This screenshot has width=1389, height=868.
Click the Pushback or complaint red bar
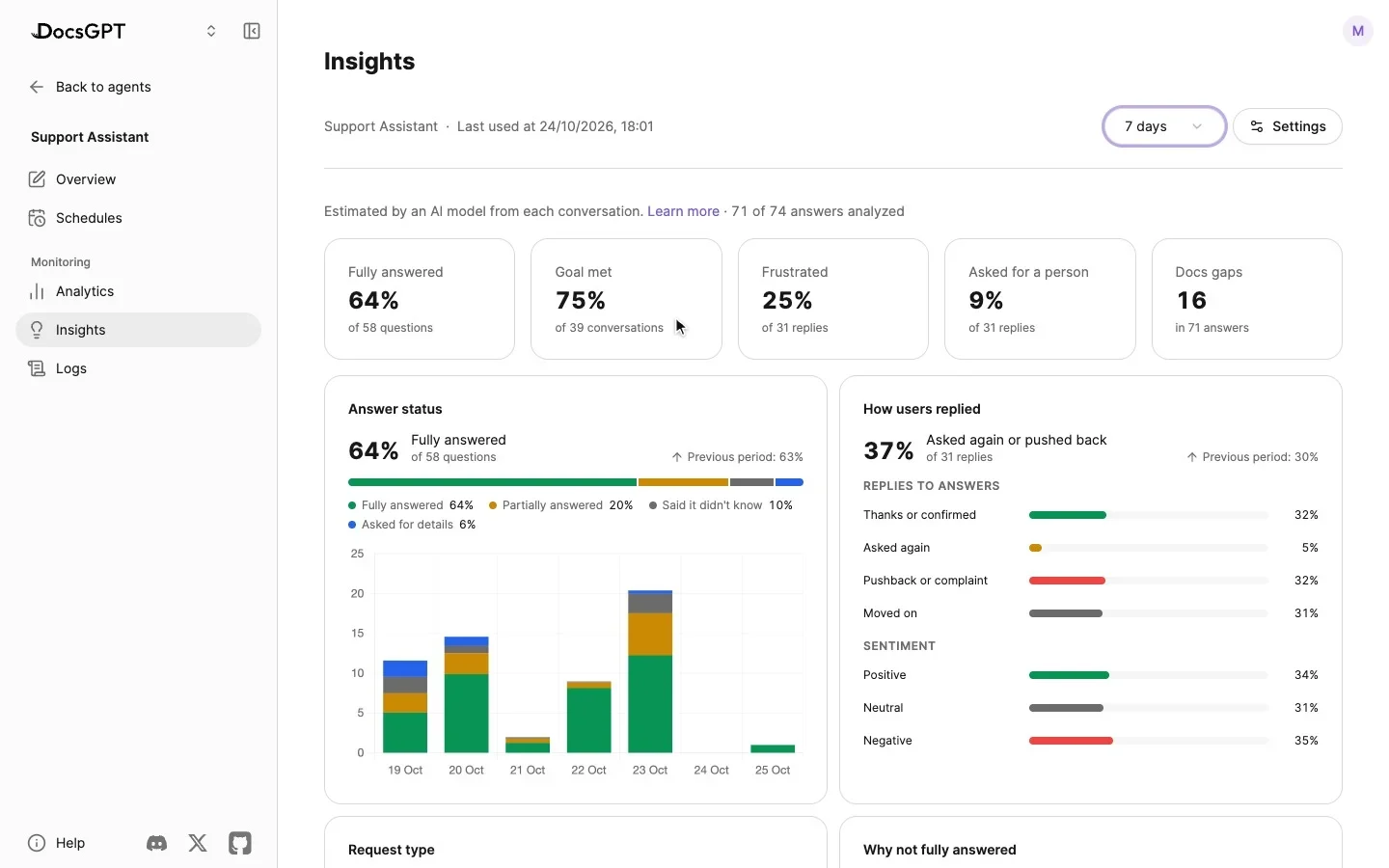tap(1067, 581)
